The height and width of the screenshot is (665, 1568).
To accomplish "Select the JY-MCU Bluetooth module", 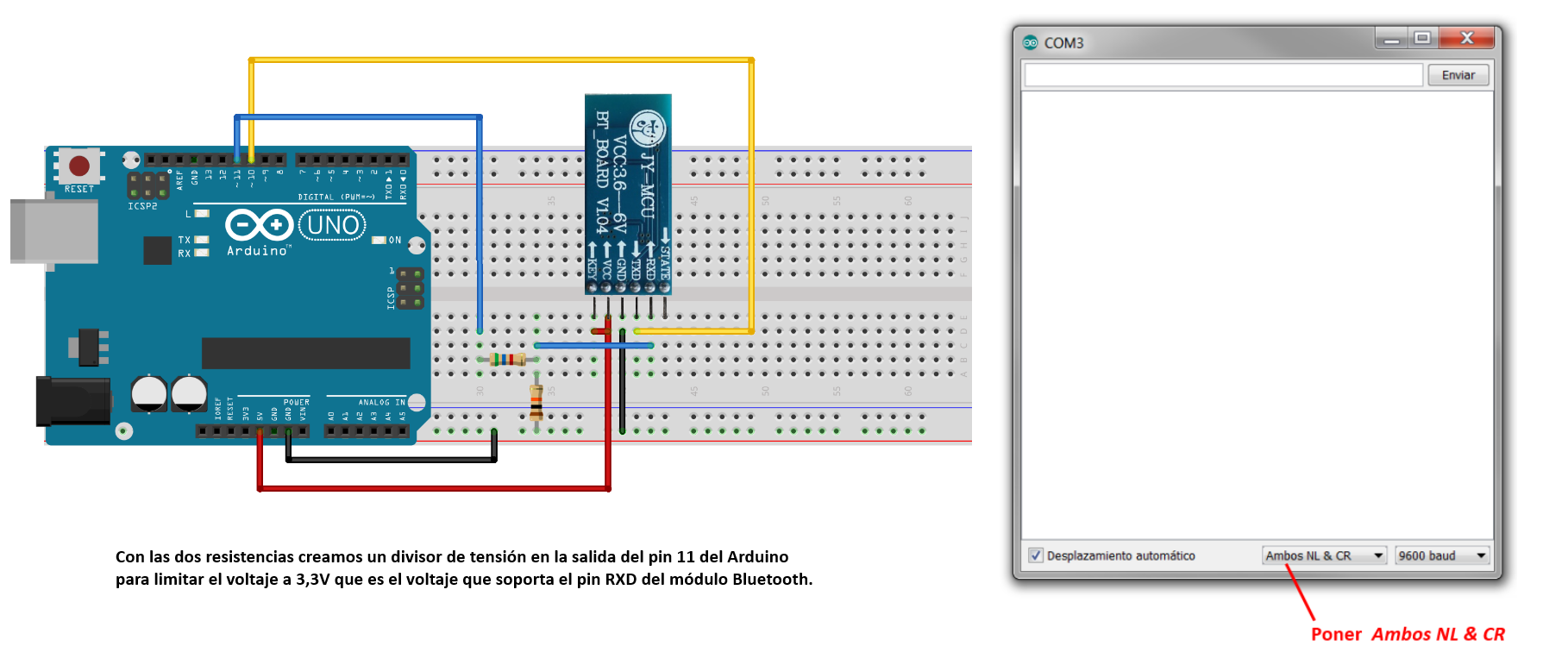I will click(628, 195).
